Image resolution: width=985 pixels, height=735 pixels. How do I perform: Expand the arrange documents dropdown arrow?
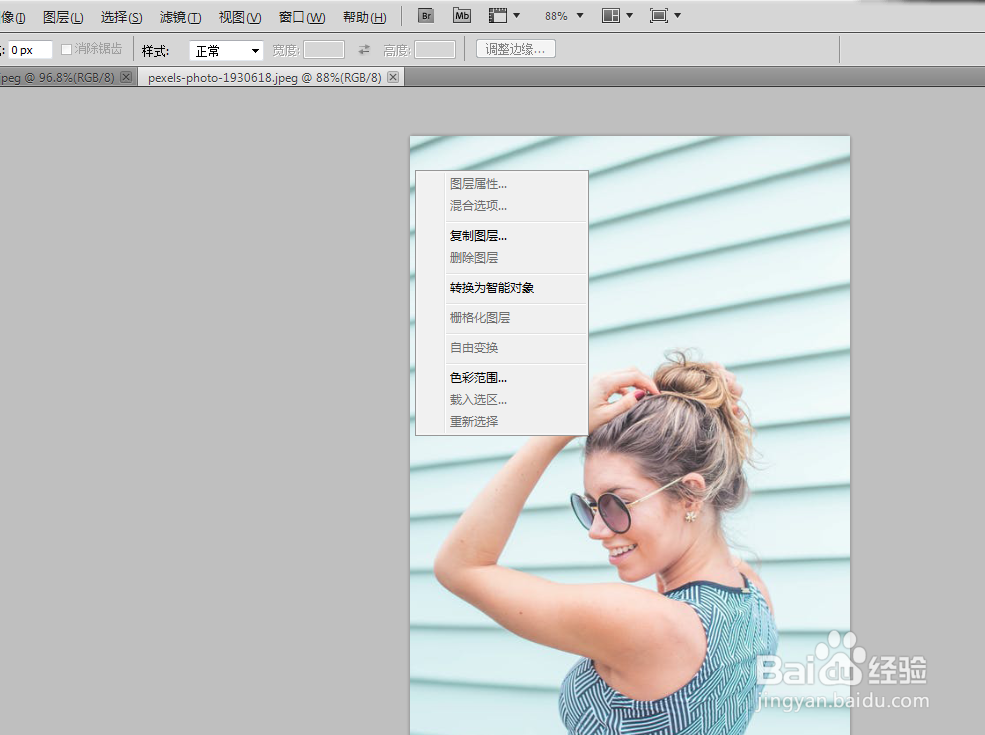coord(629,16)
